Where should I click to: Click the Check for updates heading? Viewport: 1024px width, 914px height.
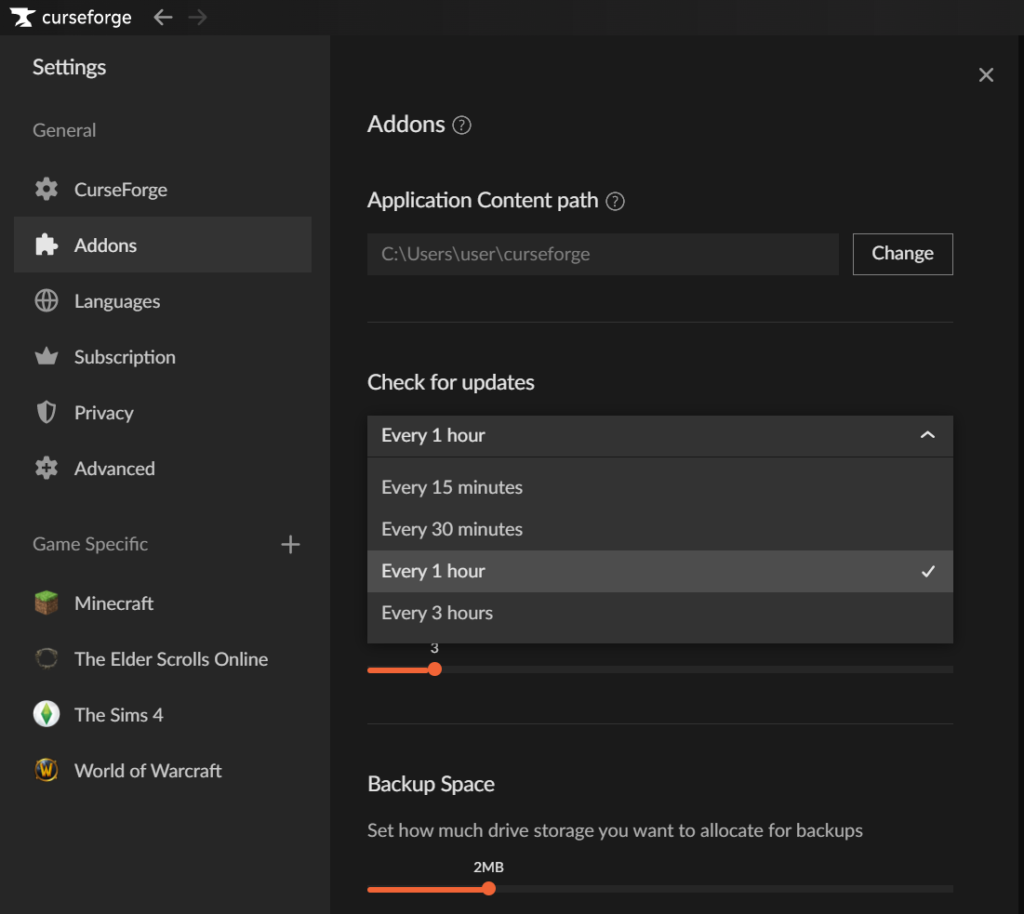point(451,382)
